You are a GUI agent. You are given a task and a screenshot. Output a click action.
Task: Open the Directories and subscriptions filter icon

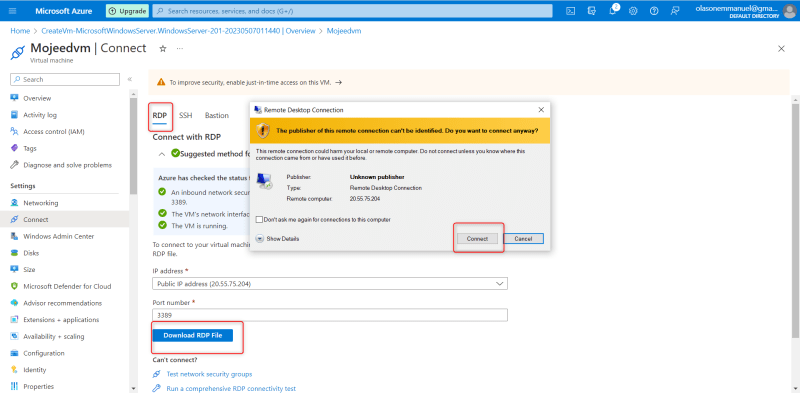pyautogui.click(x=592, y=11)
